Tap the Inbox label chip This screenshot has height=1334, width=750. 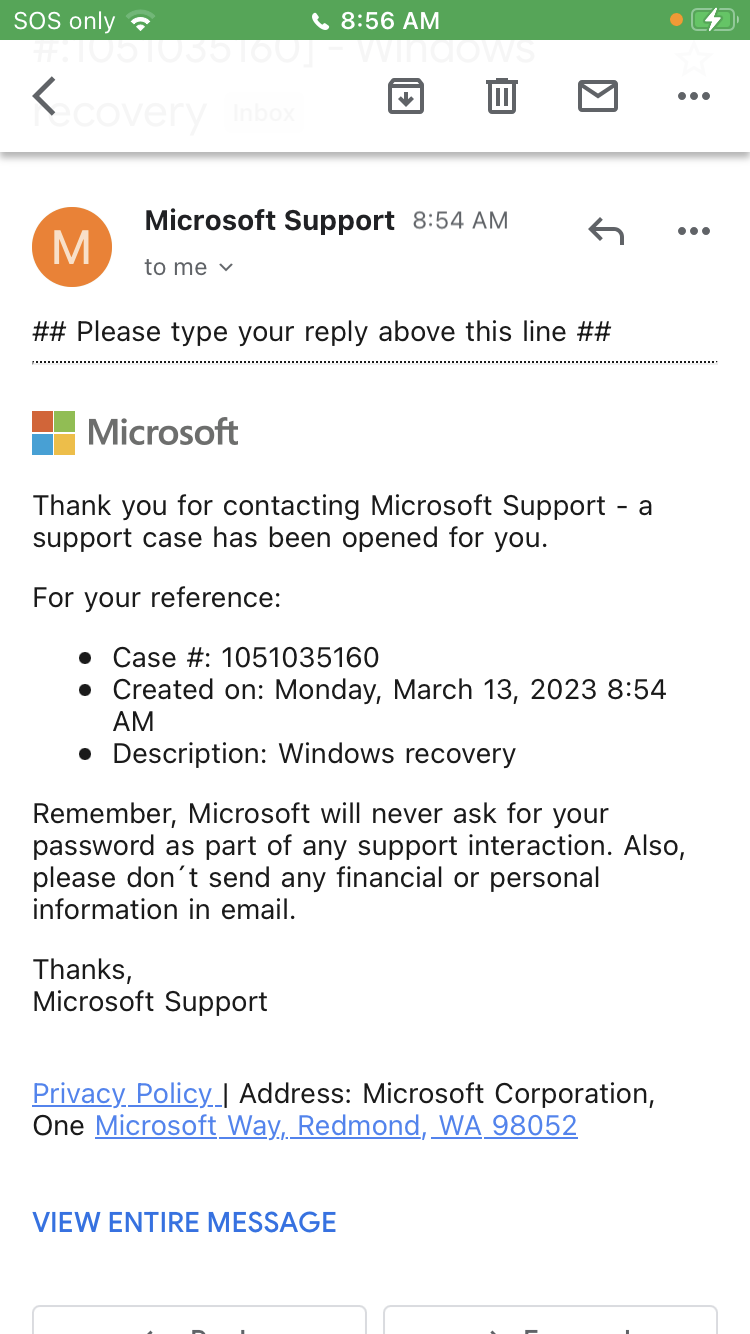(x=264, y=114)
